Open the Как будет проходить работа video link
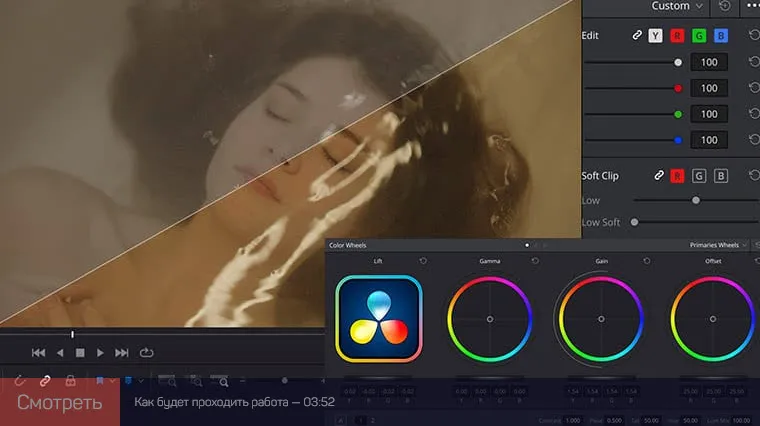This screenshot has width=760, height=426. coord(234,402)
